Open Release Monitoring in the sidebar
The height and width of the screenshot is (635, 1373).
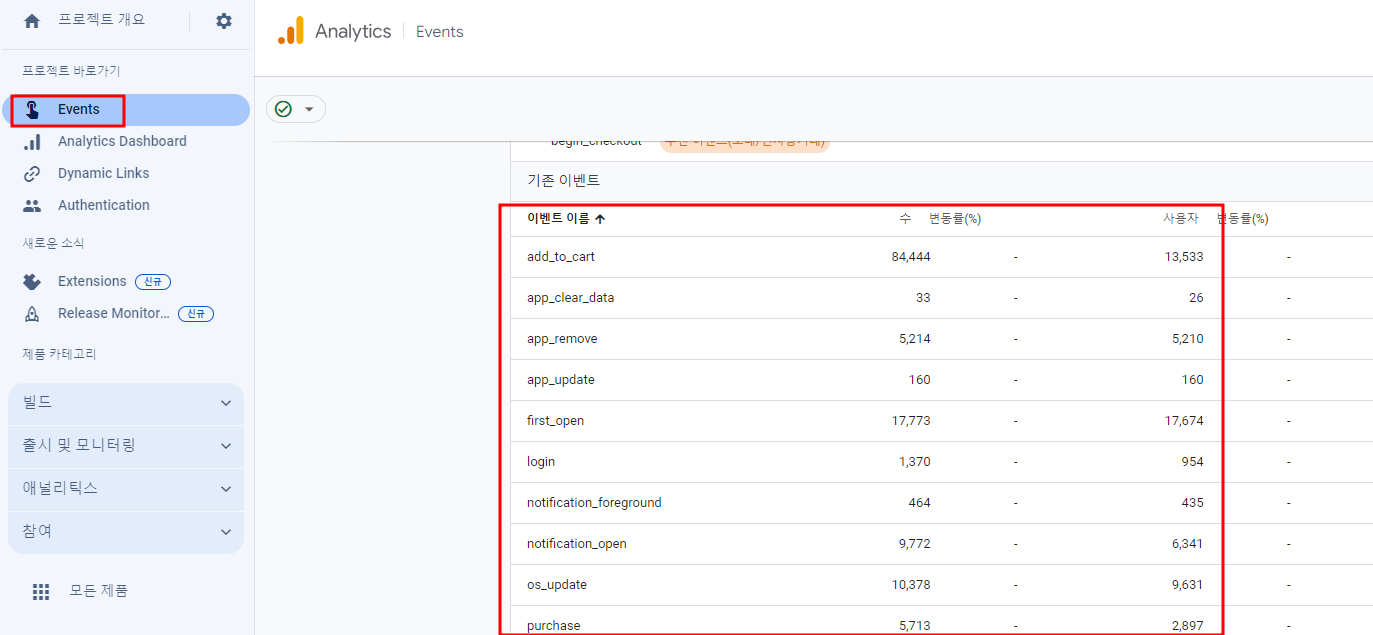[114, 314]
